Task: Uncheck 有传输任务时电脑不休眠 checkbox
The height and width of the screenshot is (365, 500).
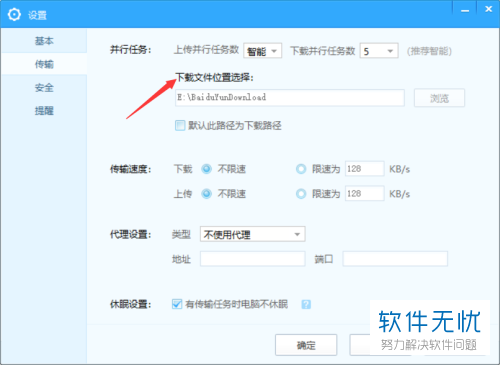Action: pyautogui.click(x=177, y=304)
